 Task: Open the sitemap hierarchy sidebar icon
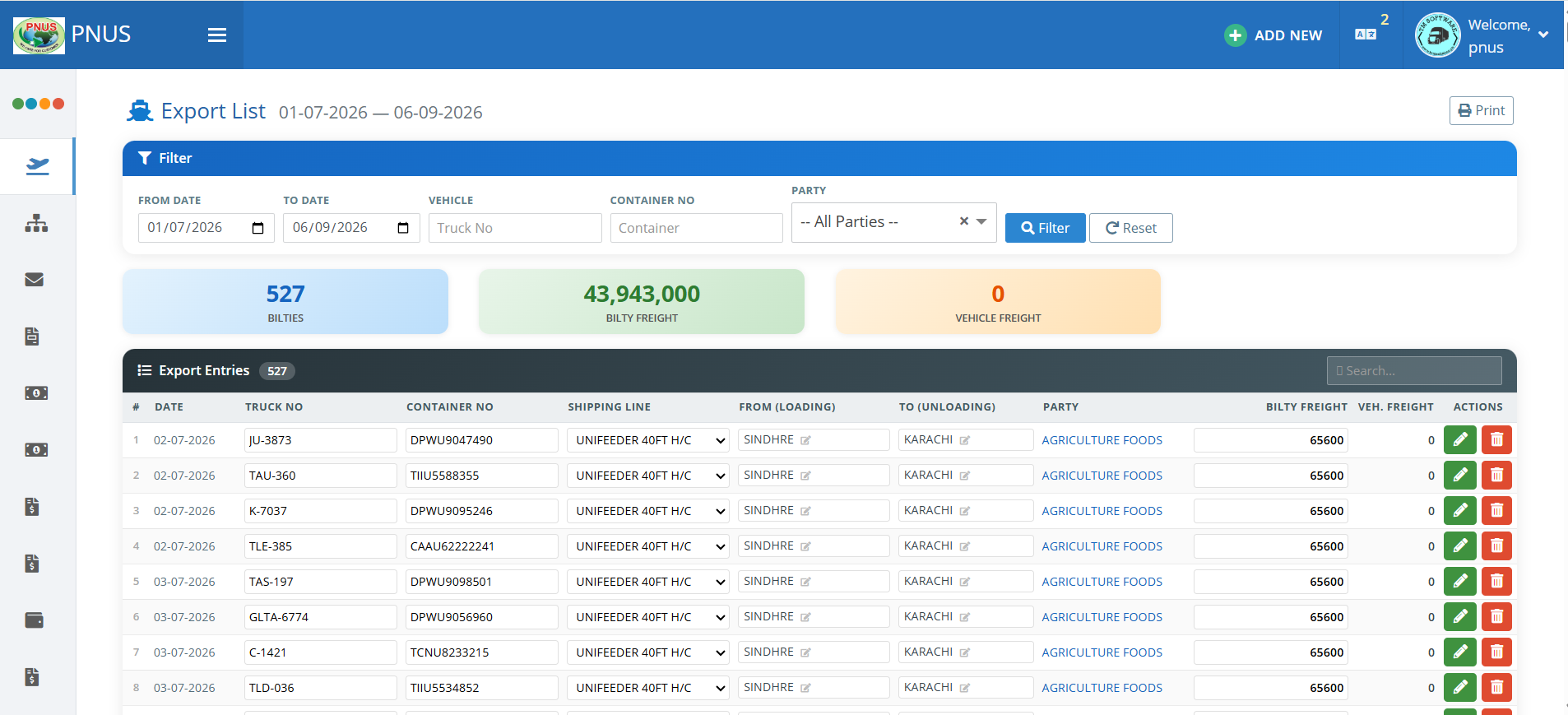click(x=36, y=223)
